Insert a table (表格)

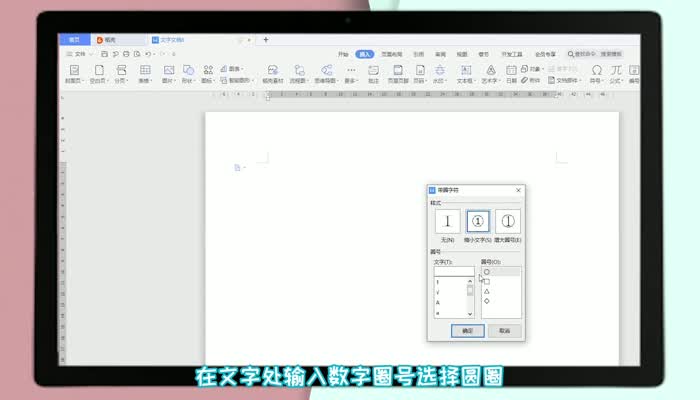tap(145, 74)
